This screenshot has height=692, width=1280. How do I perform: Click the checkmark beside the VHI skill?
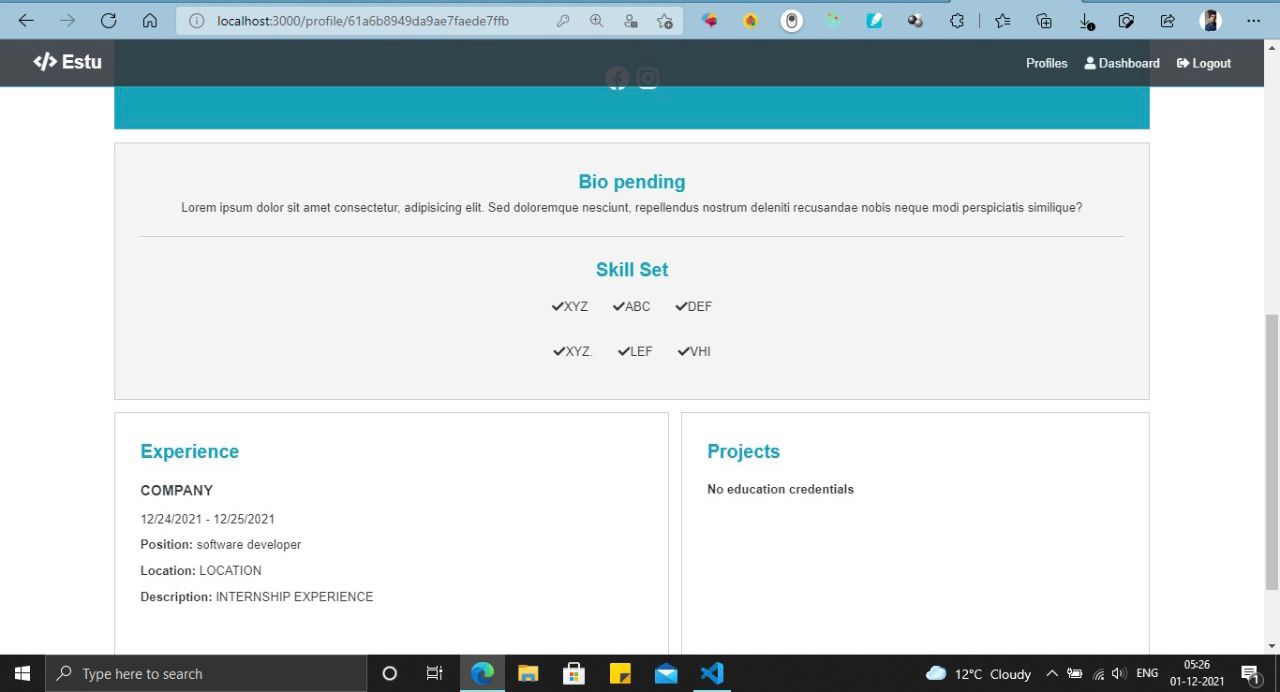coord(682,351)
